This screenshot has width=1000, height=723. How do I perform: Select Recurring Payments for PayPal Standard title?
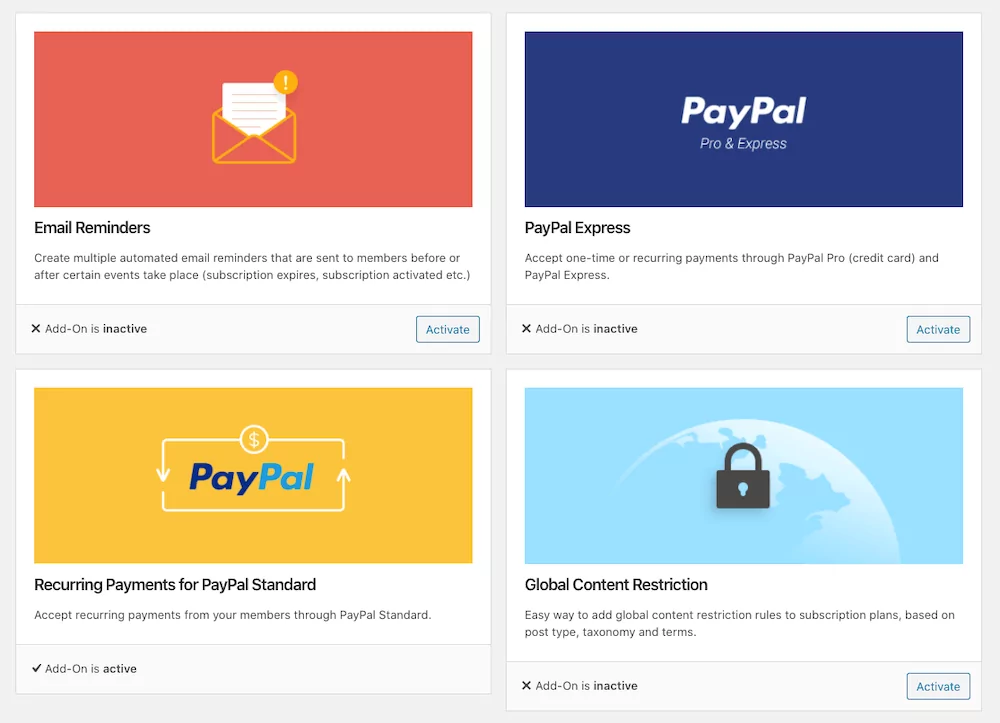(175, 585)
